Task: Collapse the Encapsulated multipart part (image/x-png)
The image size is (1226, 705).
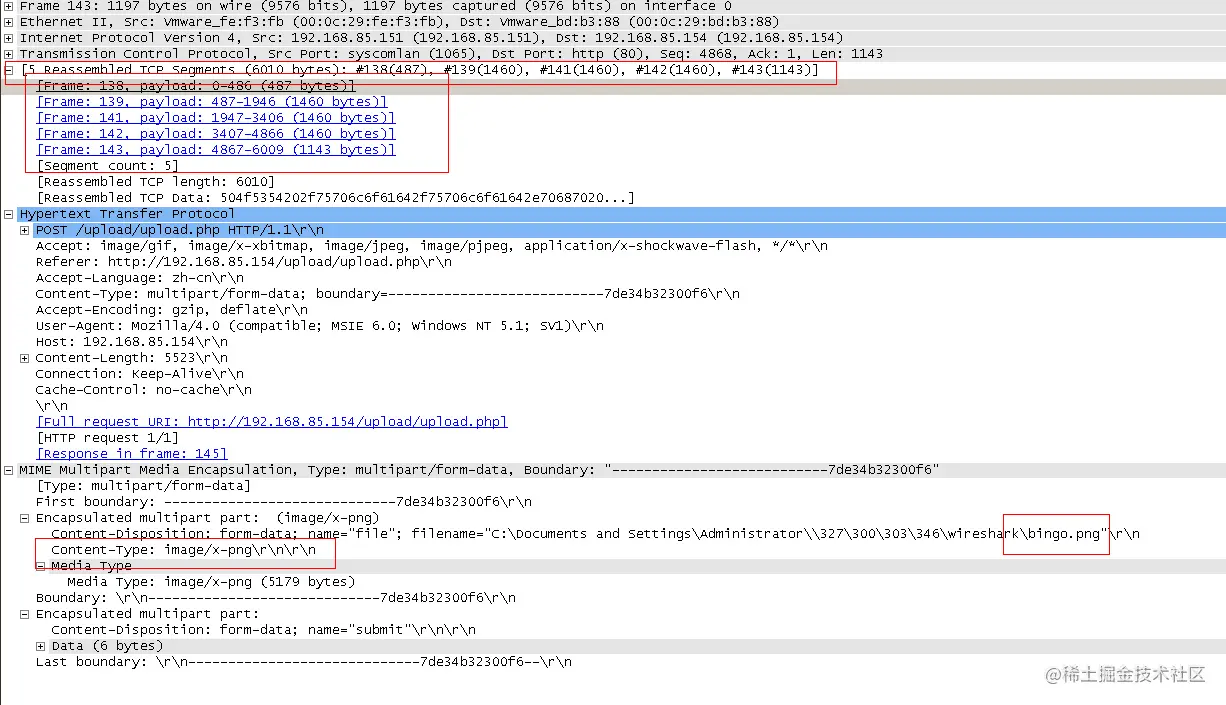Action: [x=25, y=518]
